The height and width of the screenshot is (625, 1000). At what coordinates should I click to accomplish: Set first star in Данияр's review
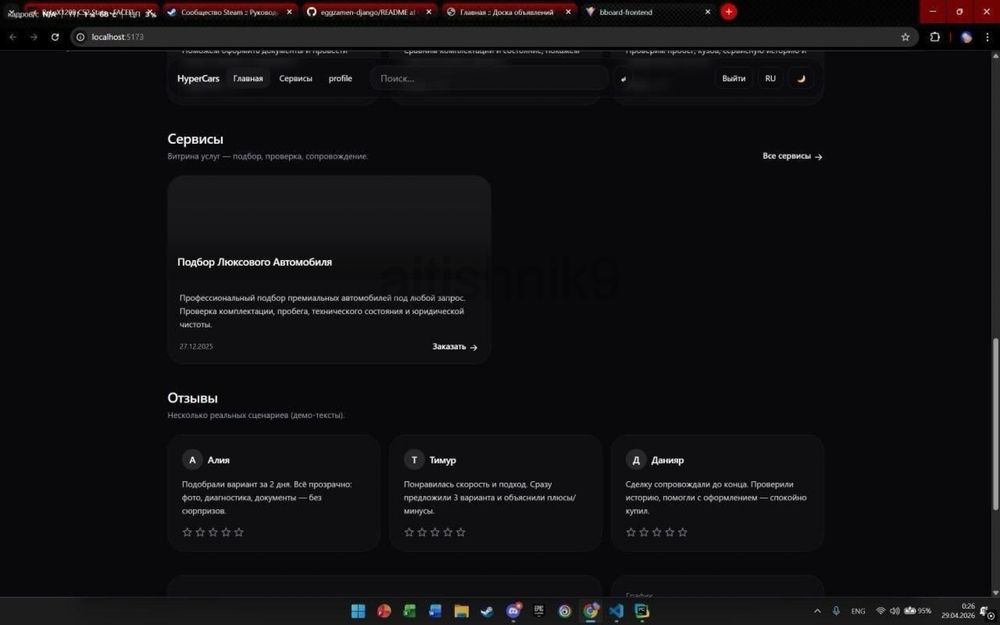(631, 532)
